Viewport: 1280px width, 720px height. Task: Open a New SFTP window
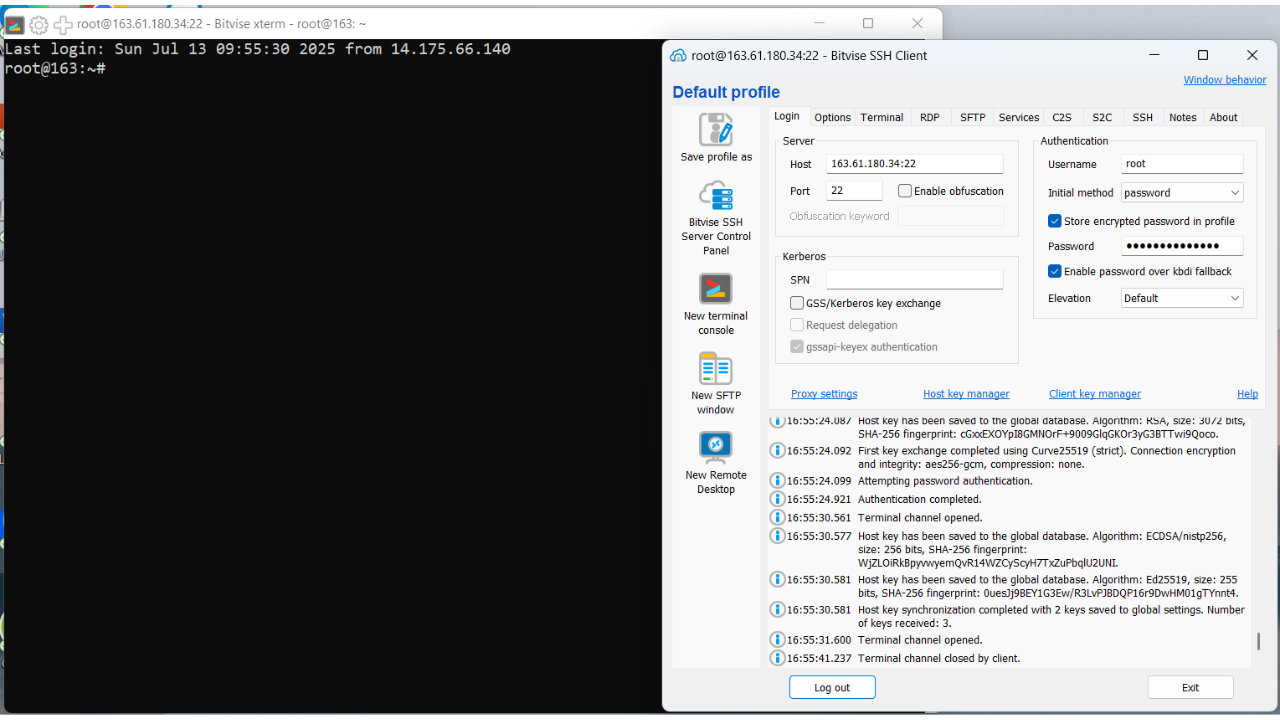[x=716, y=368]
